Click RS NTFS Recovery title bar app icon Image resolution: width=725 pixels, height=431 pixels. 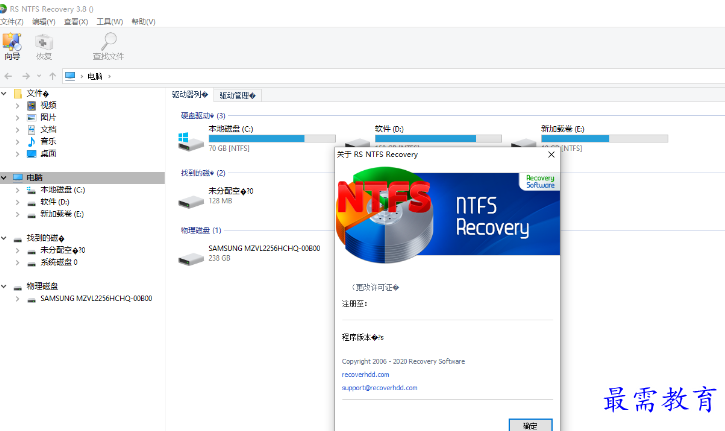click(x=3, y=9)
